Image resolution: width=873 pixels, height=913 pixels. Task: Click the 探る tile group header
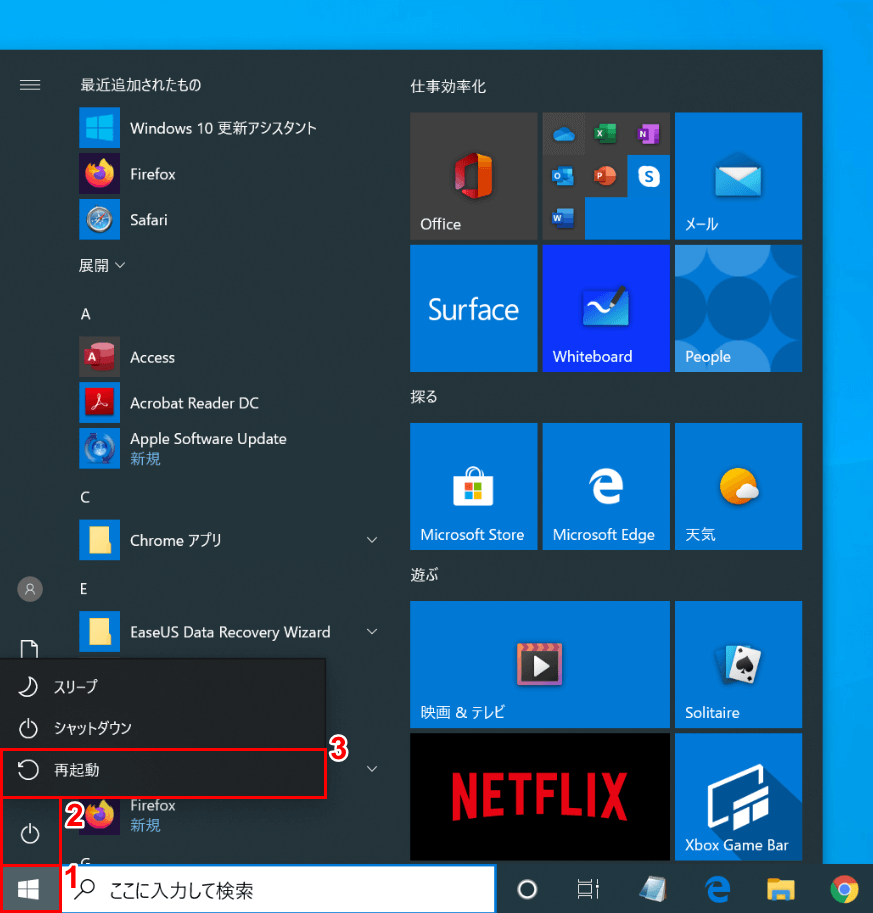pos(423,397)
